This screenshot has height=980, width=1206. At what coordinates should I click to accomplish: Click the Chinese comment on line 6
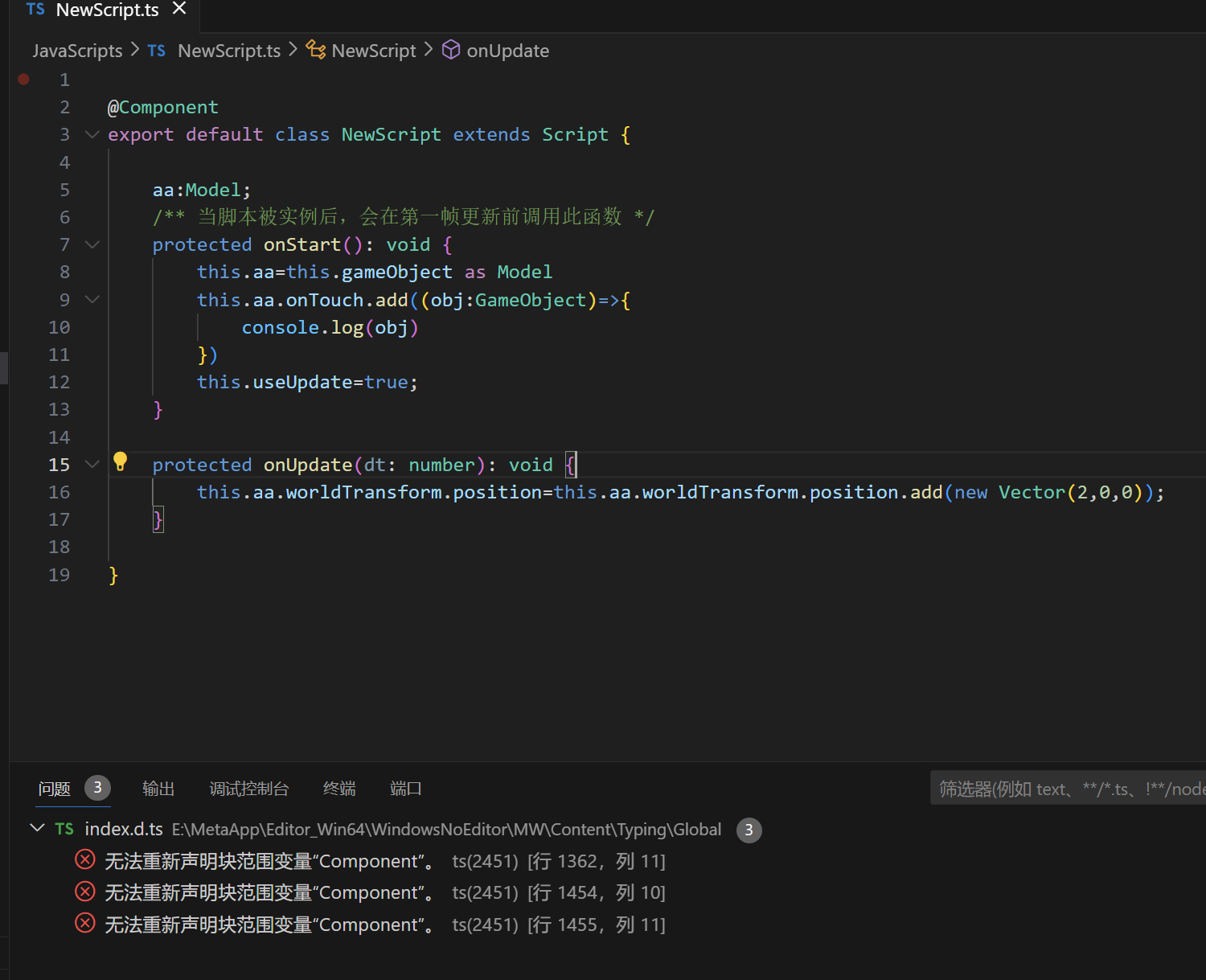[404, 217]
